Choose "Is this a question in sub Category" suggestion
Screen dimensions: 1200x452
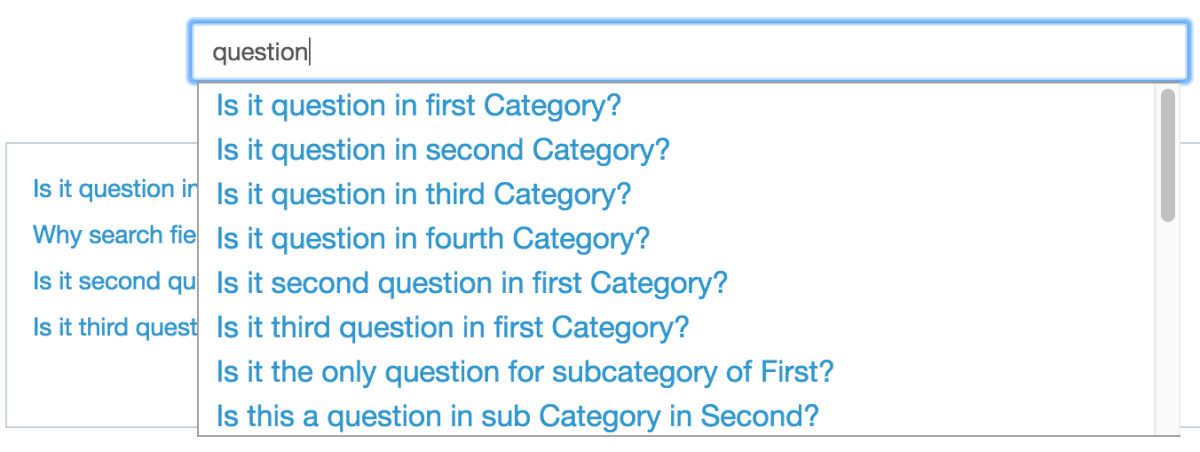[518, 416]
